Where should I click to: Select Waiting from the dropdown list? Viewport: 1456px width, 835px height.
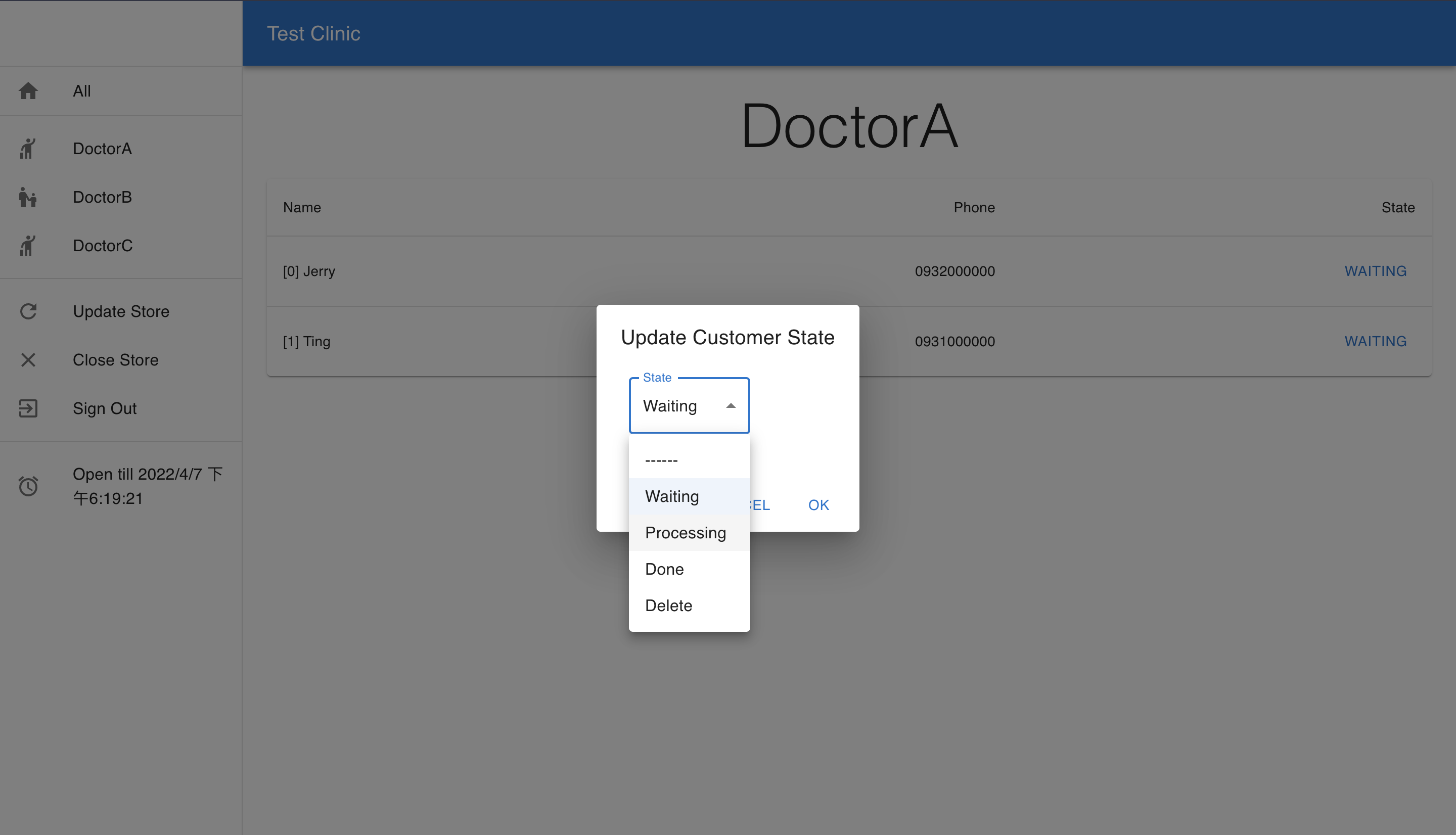pyautogui.click(x=671, y=496)
